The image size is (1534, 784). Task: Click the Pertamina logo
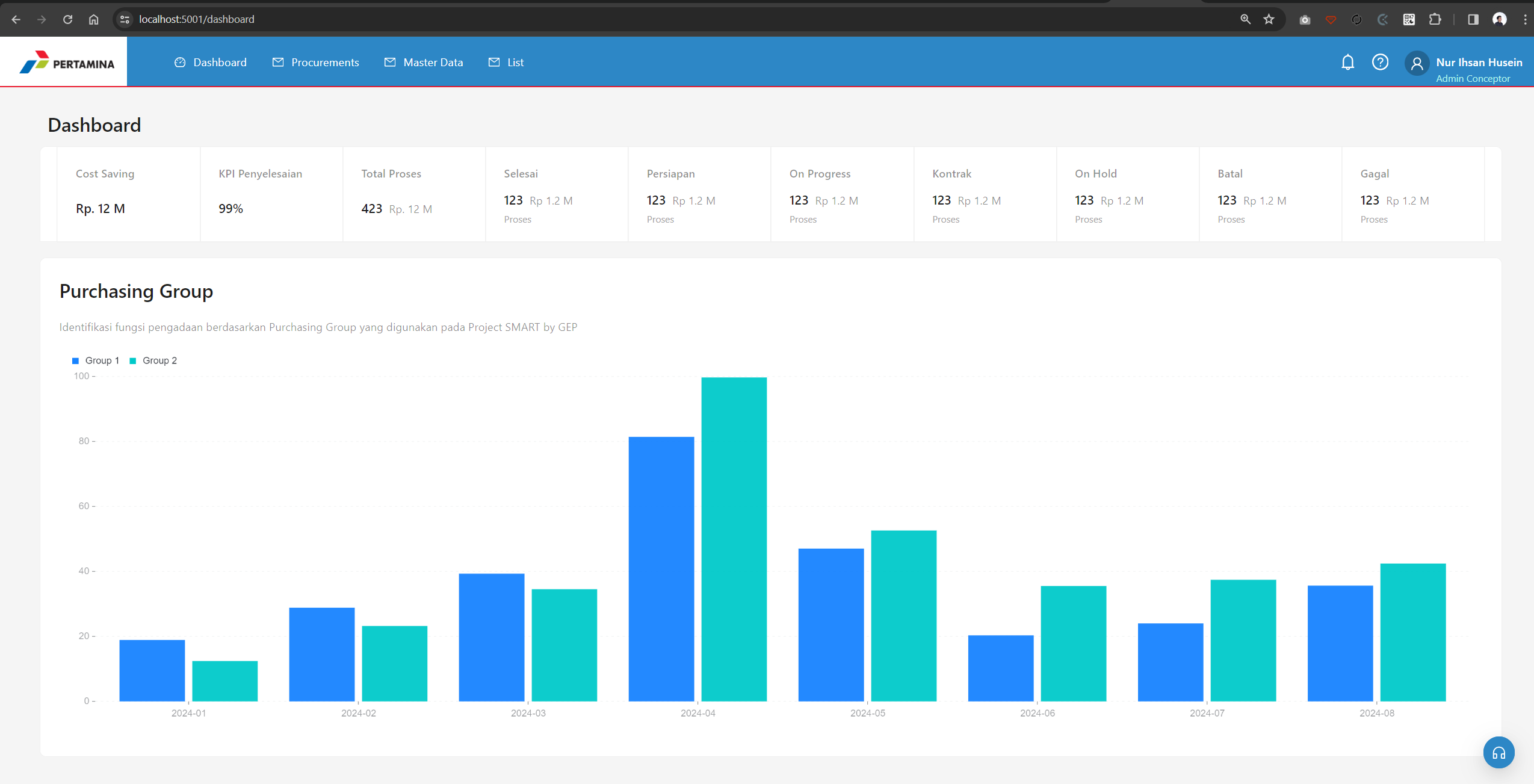coord(66,62)
